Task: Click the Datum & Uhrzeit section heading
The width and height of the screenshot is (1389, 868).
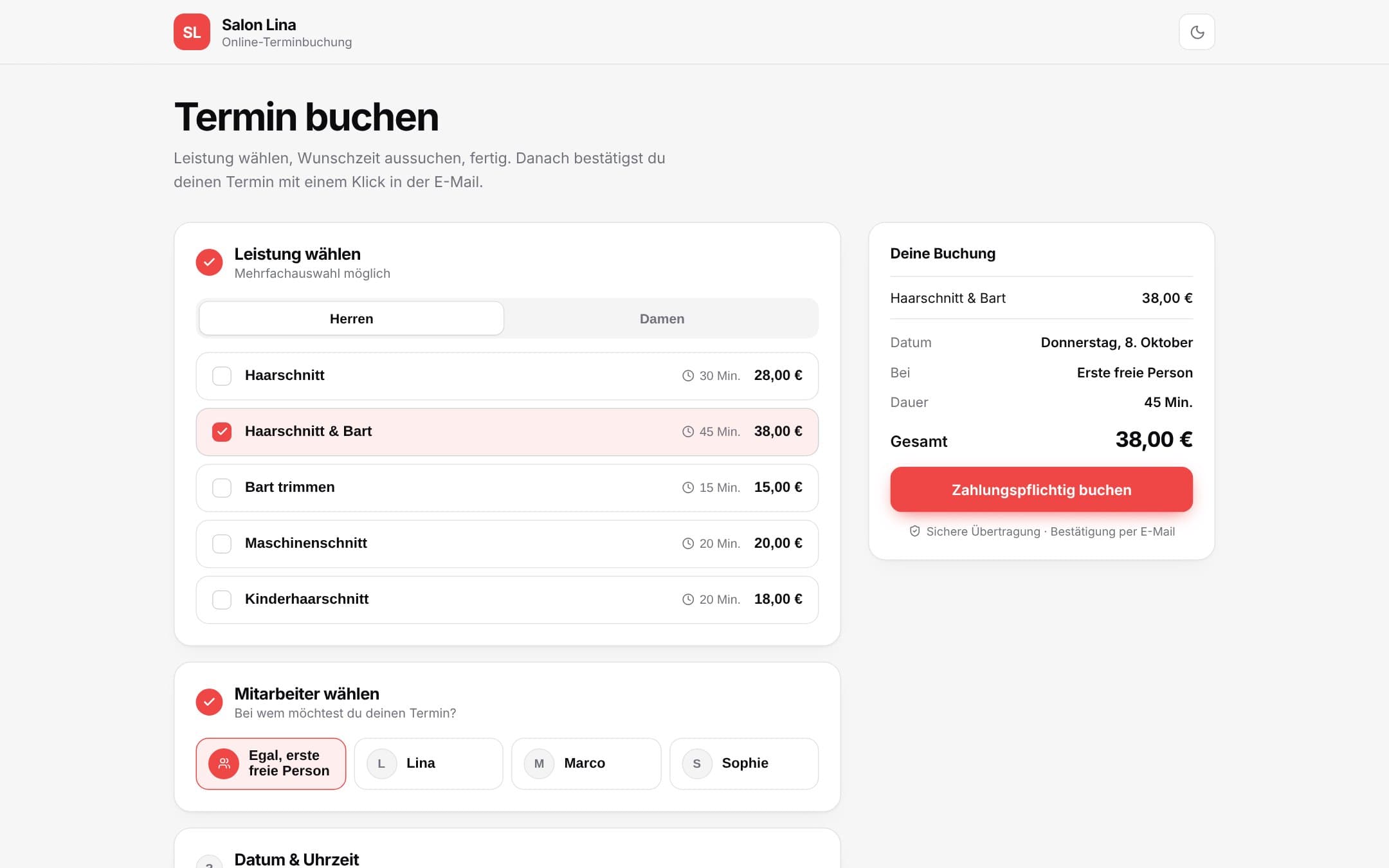Action: (x=296, y=859)
